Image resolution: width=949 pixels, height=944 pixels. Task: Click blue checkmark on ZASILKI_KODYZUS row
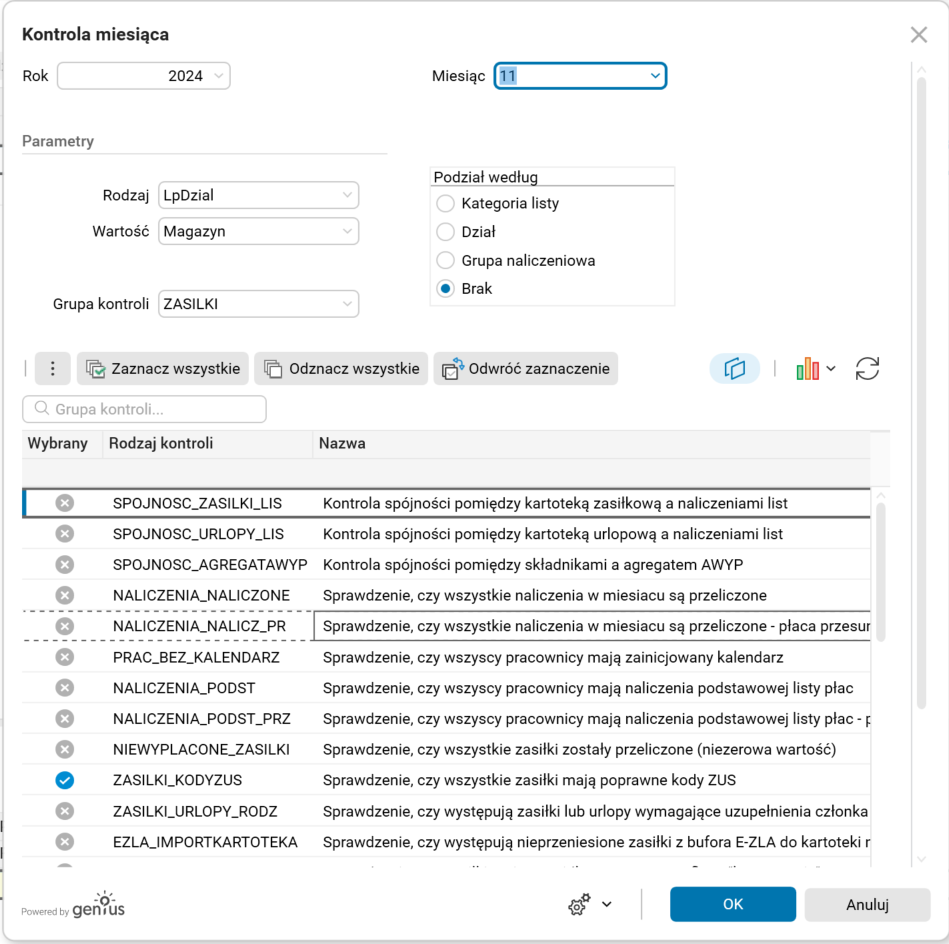coord(65,780)
